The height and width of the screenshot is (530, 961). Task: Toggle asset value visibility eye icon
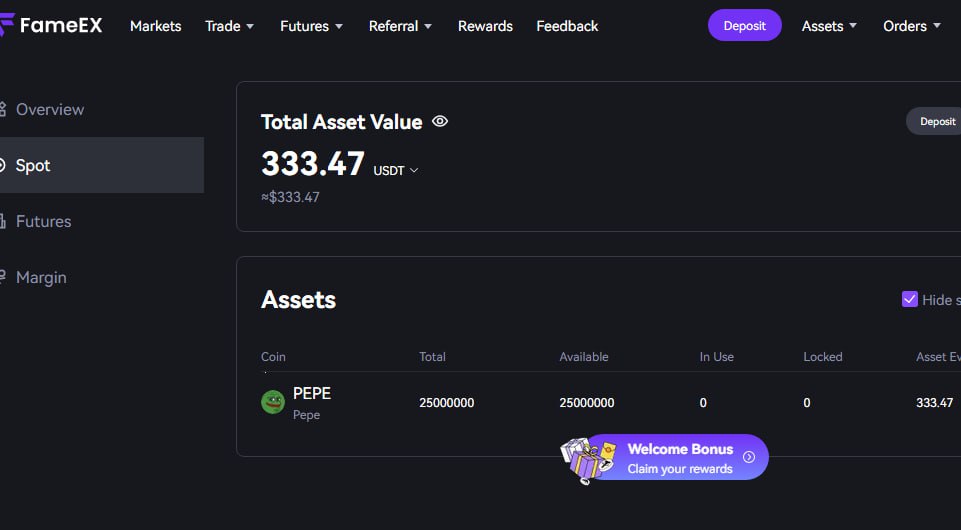point(439,121)
